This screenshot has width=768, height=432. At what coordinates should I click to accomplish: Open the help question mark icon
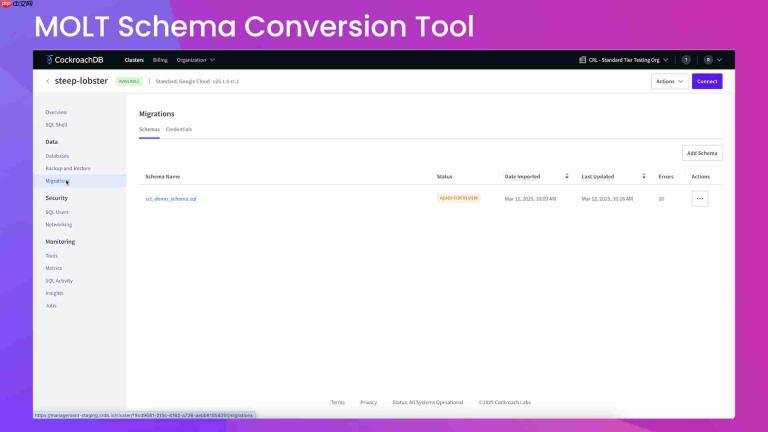coord(686,60)
